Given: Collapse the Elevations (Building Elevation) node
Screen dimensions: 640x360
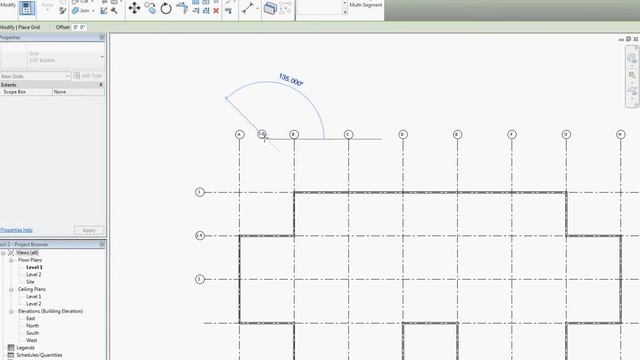Looking at the screenshot, I should click(x=11, y=311).
